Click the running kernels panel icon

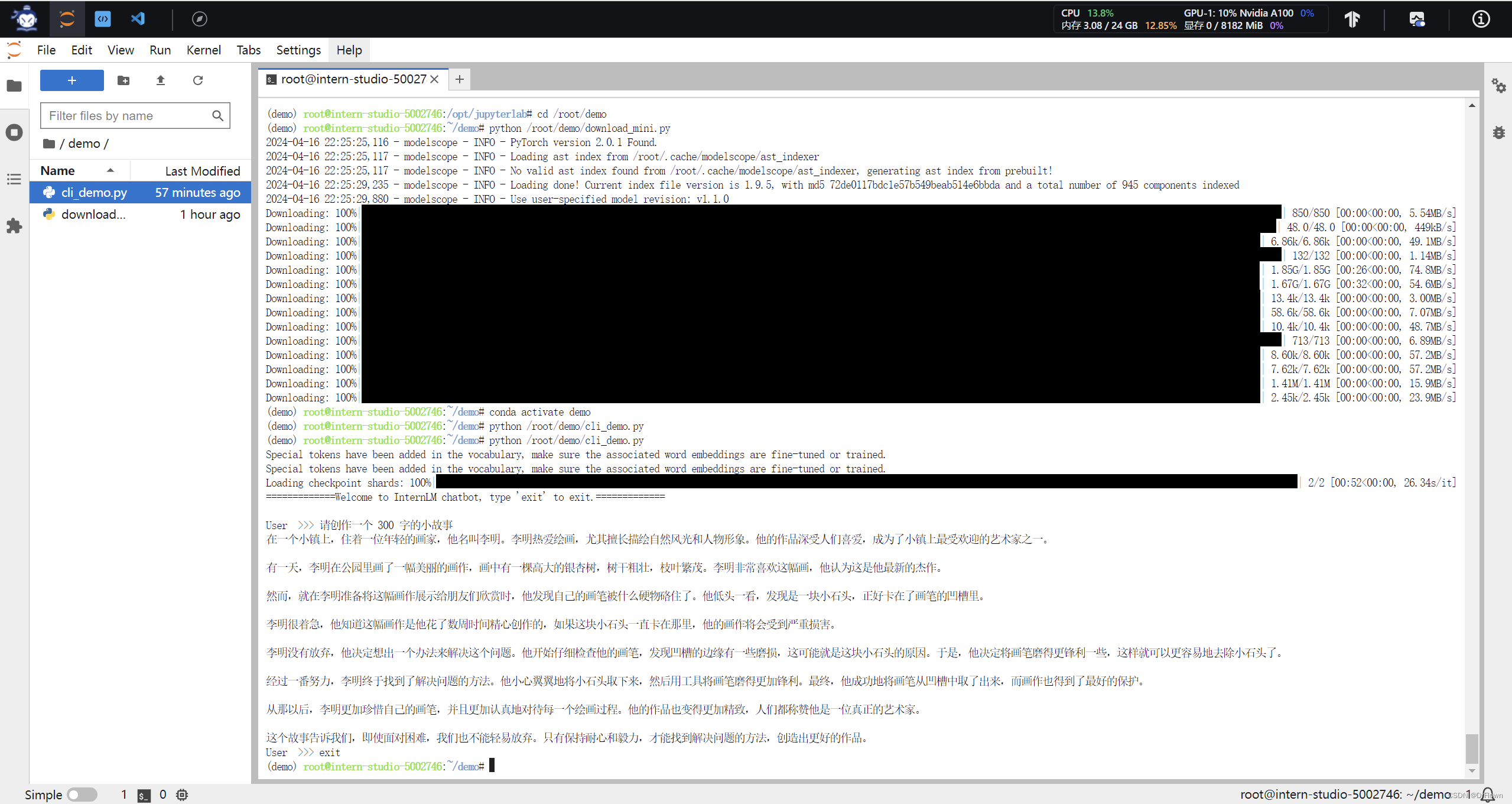coord(14,131)
